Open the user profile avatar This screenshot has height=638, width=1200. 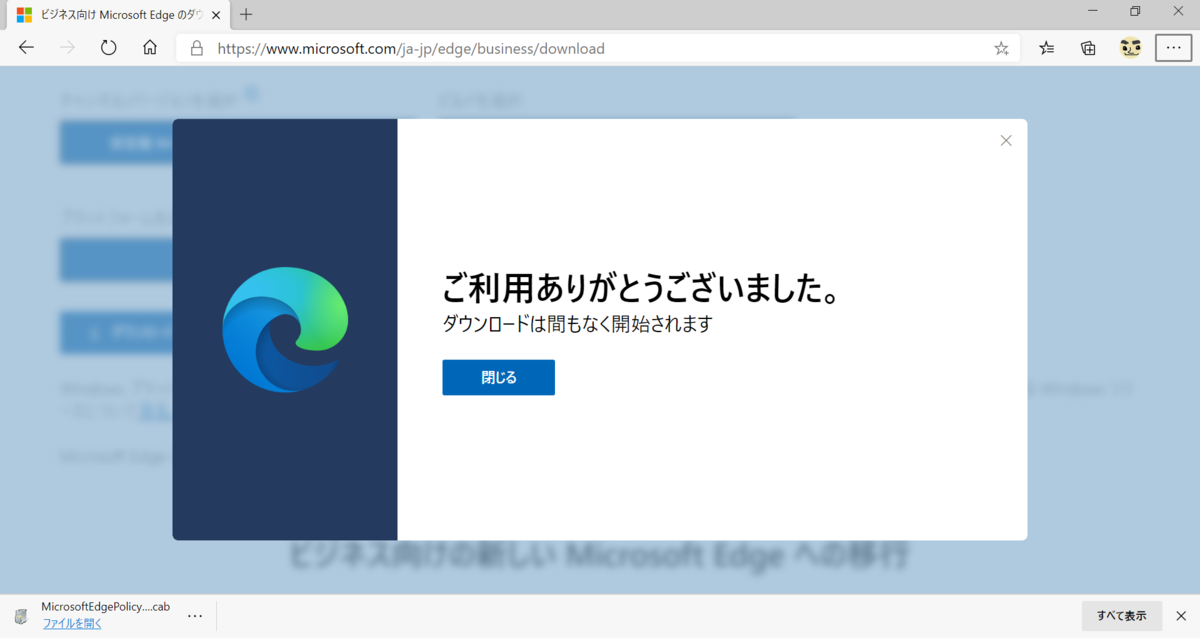(1131, 48)
